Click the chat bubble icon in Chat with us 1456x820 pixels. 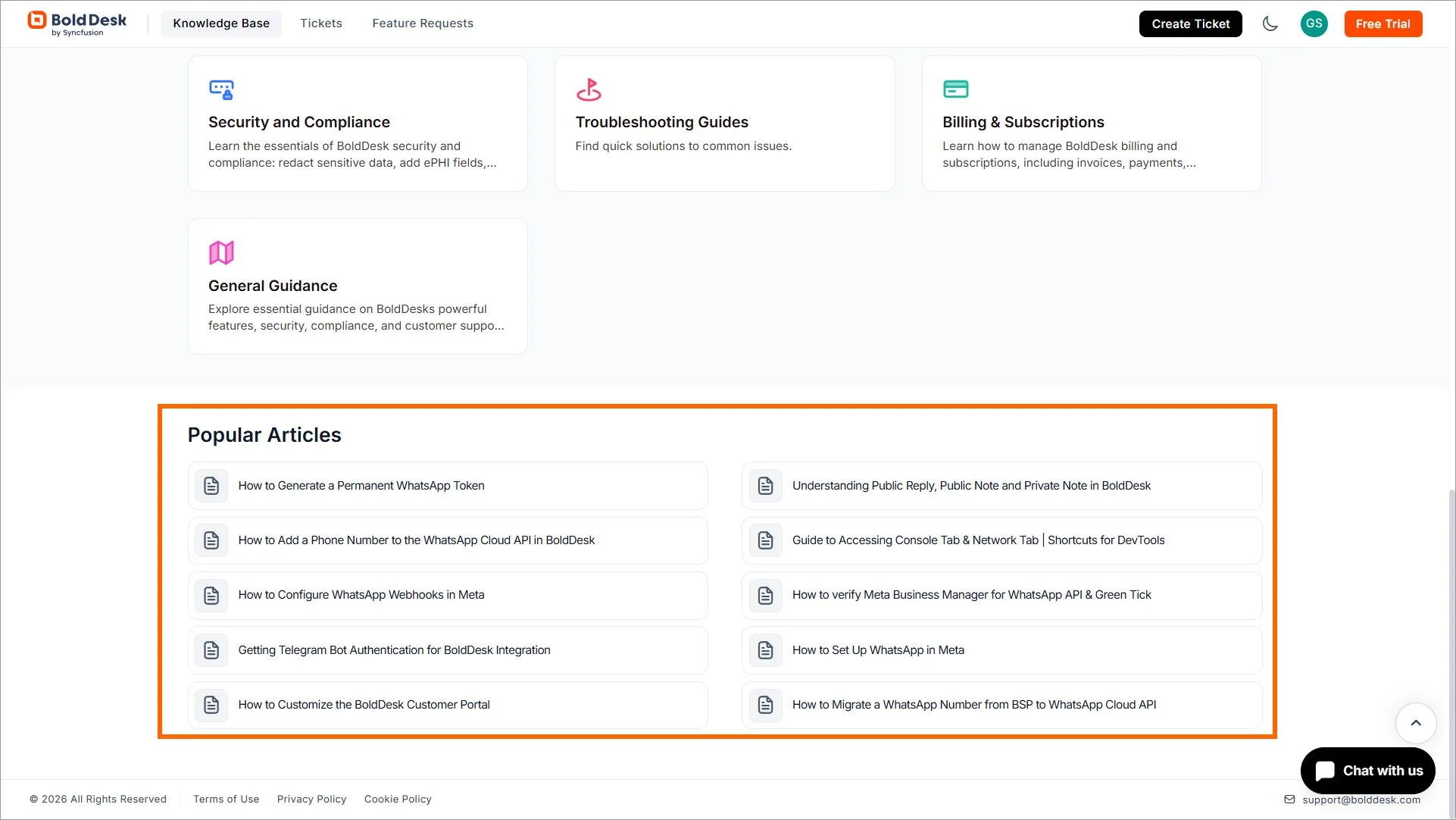click(1325, 771)
